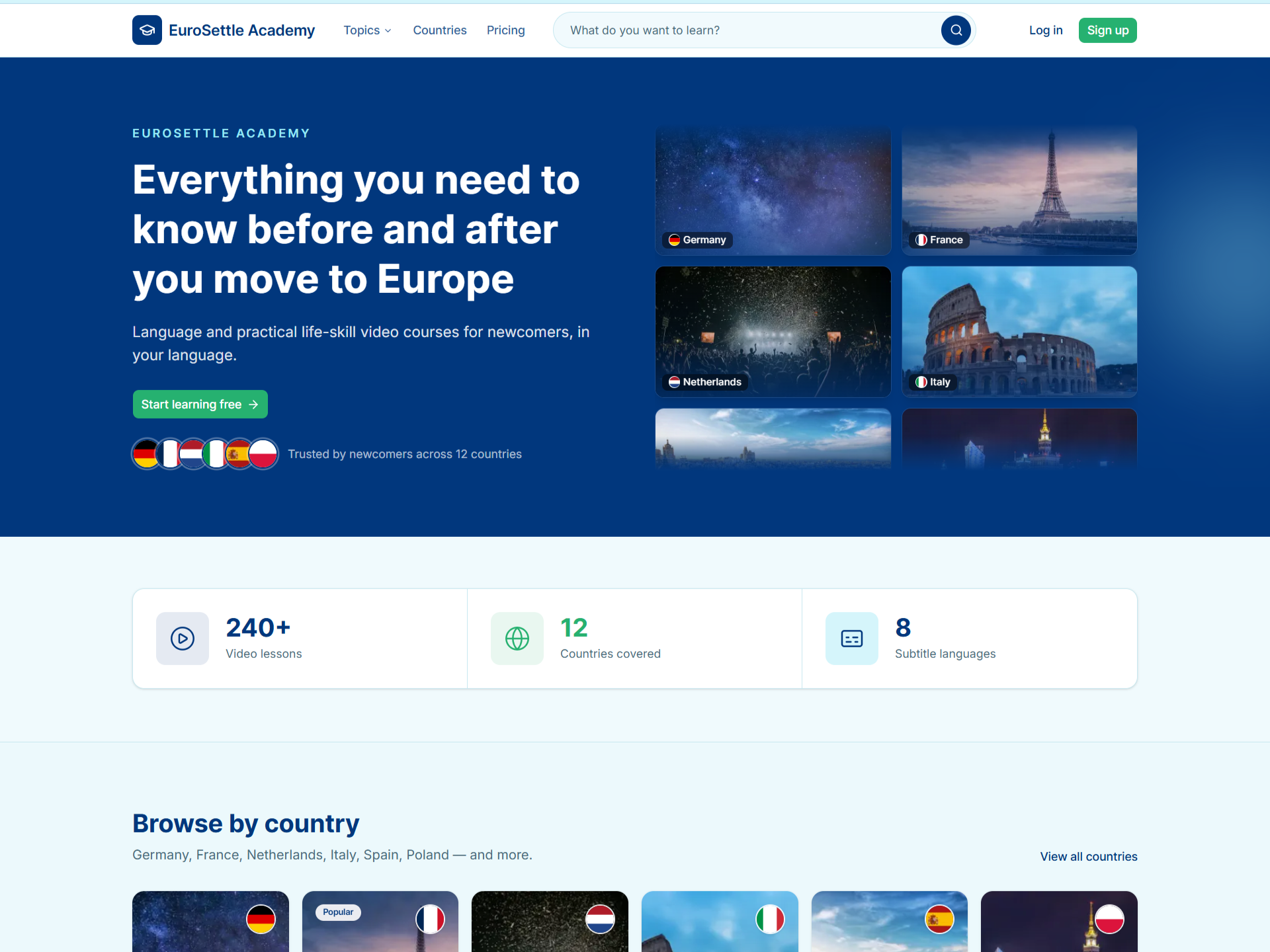Open the Netherlands hero thumbnail
The image size is (1270, 952).
(x=773, y=332)
